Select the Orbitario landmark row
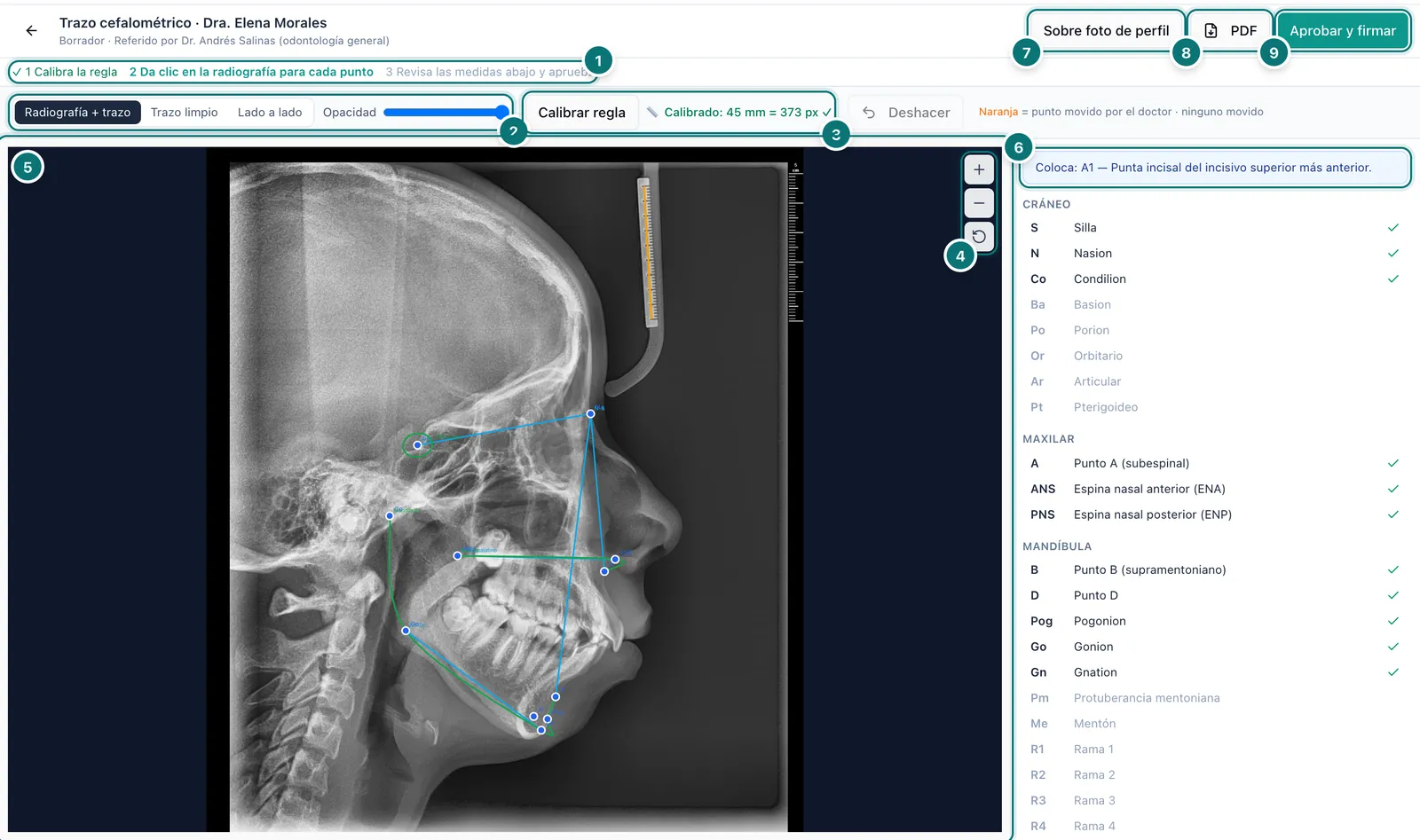1420x840 pixels. pos(1214,357)
